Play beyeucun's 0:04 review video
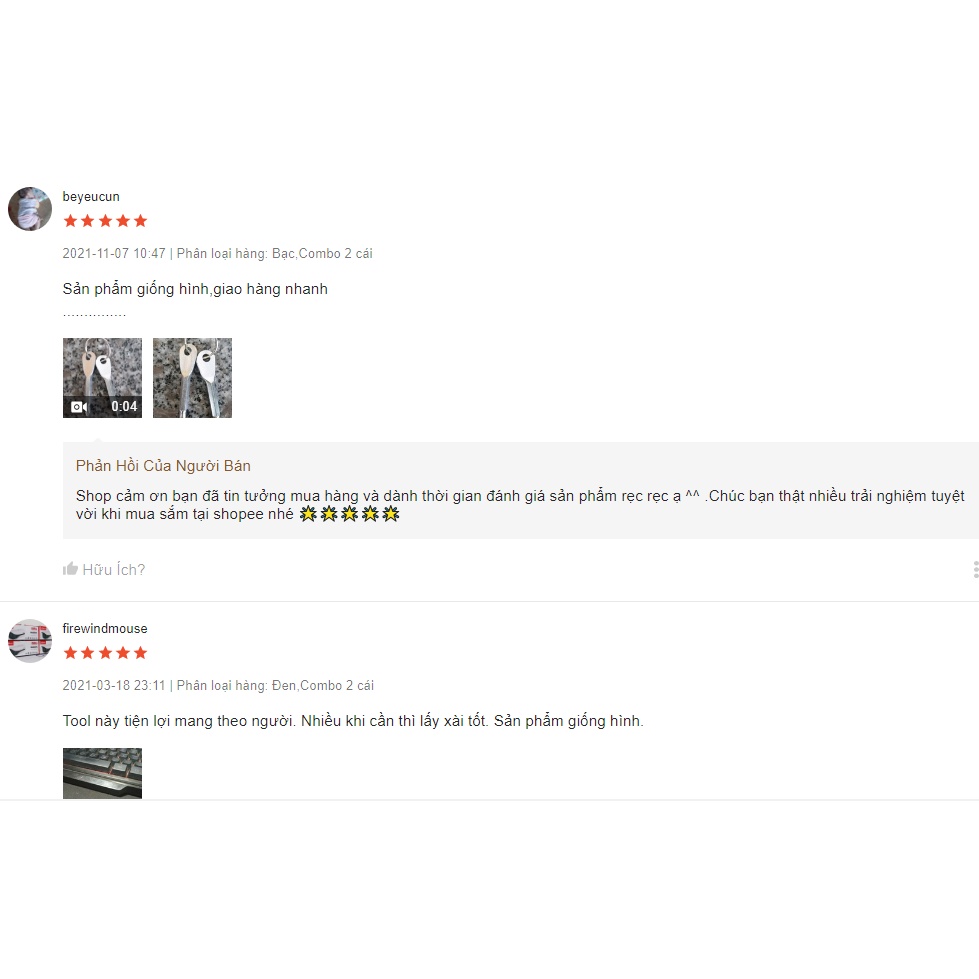The image size is (979, 979). pyautogui.click(x=102, y=378)
